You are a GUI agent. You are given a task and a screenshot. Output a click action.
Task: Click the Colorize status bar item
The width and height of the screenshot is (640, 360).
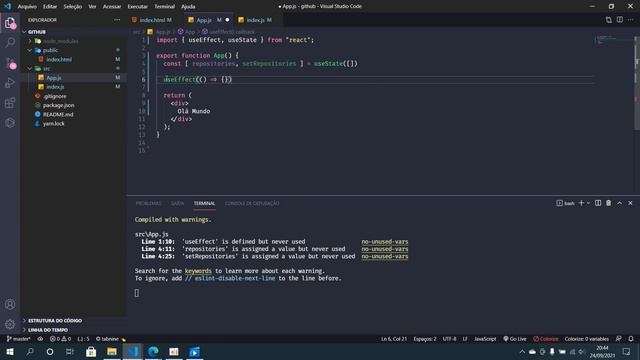[546, 339]
